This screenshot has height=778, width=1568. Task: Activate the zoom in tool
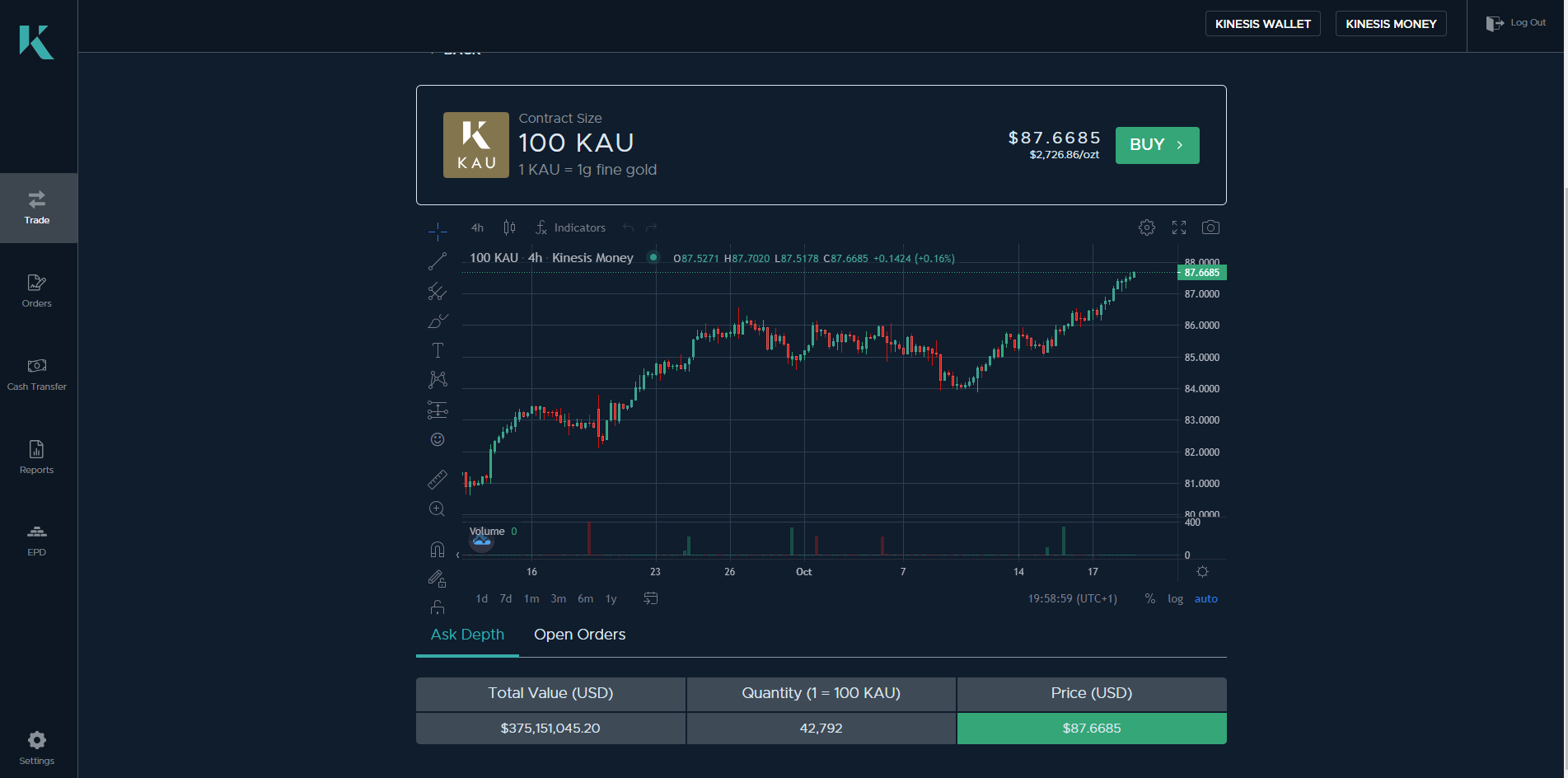click(x=438, y=509)
